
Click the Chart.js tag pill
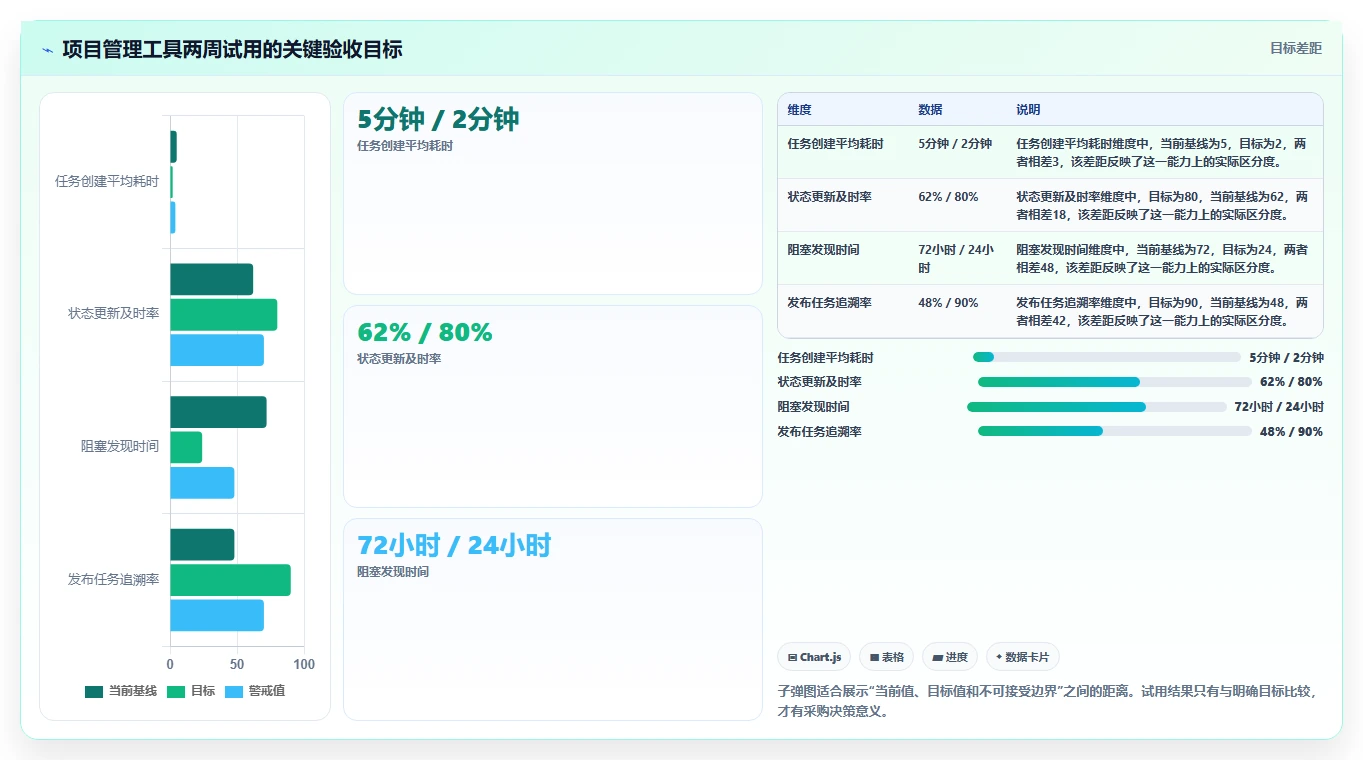pos(814,657)
